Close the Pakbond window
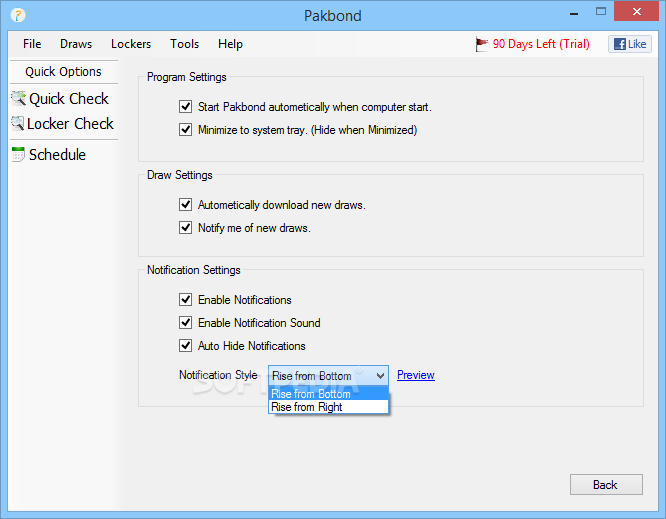 [636, 11]
